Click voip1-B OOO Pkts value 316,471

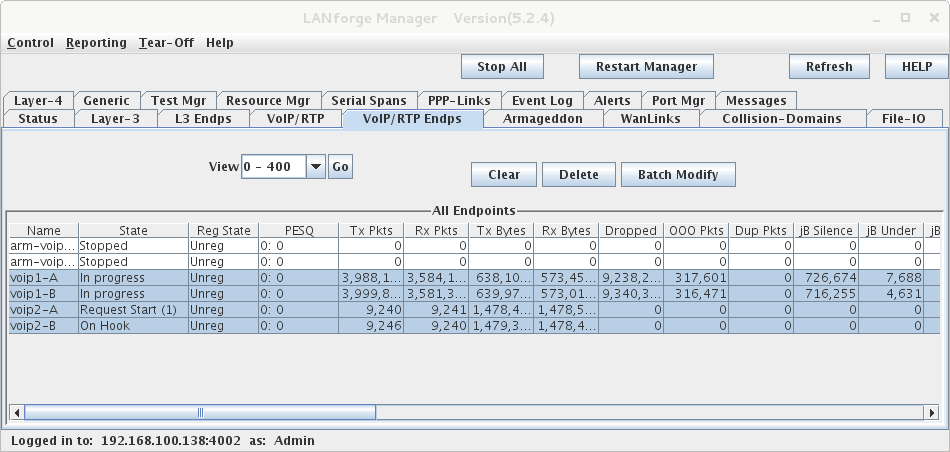(696, 294)
